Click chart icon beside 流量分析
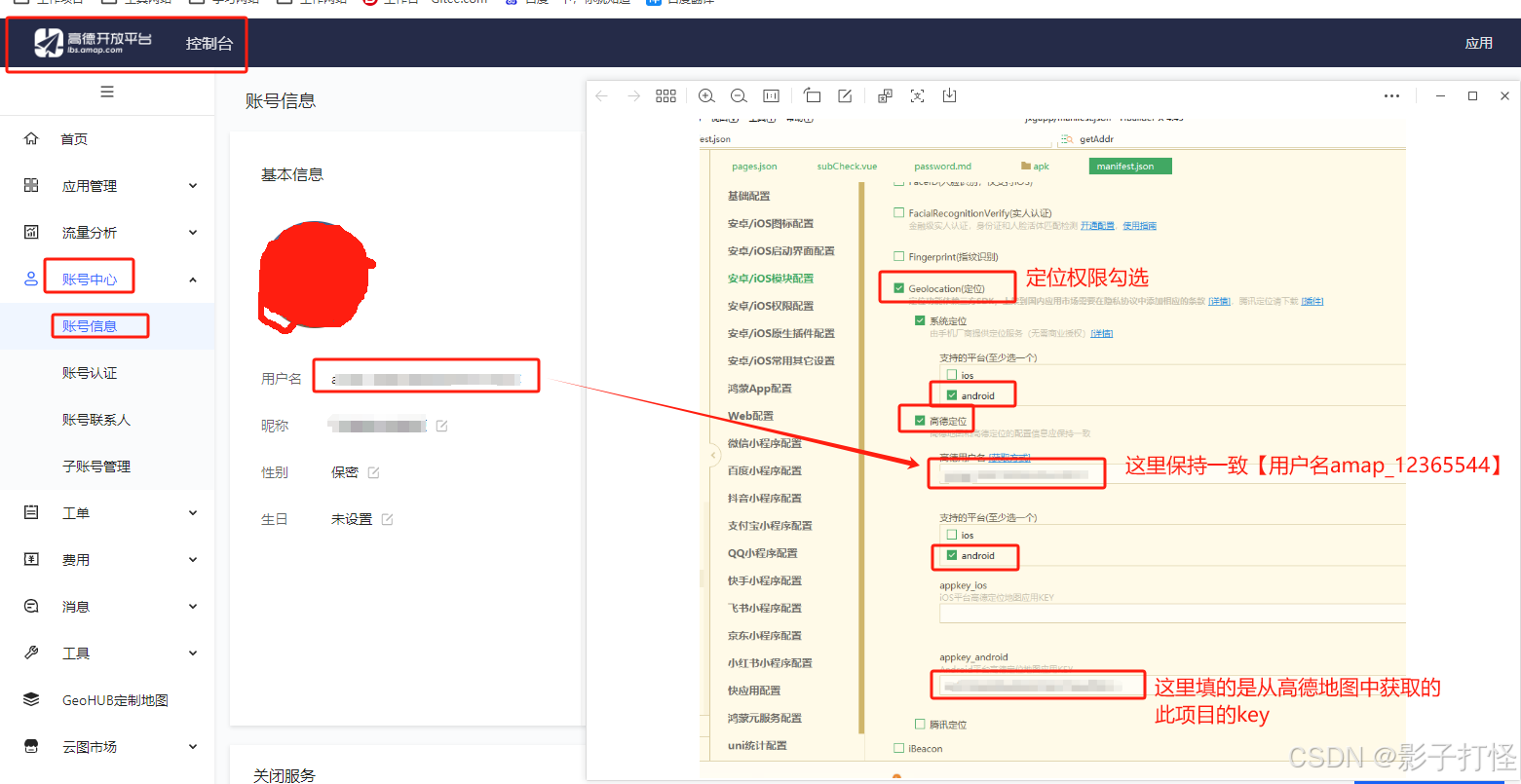Viewport: 1521px width, 784px height. point(31,233)
